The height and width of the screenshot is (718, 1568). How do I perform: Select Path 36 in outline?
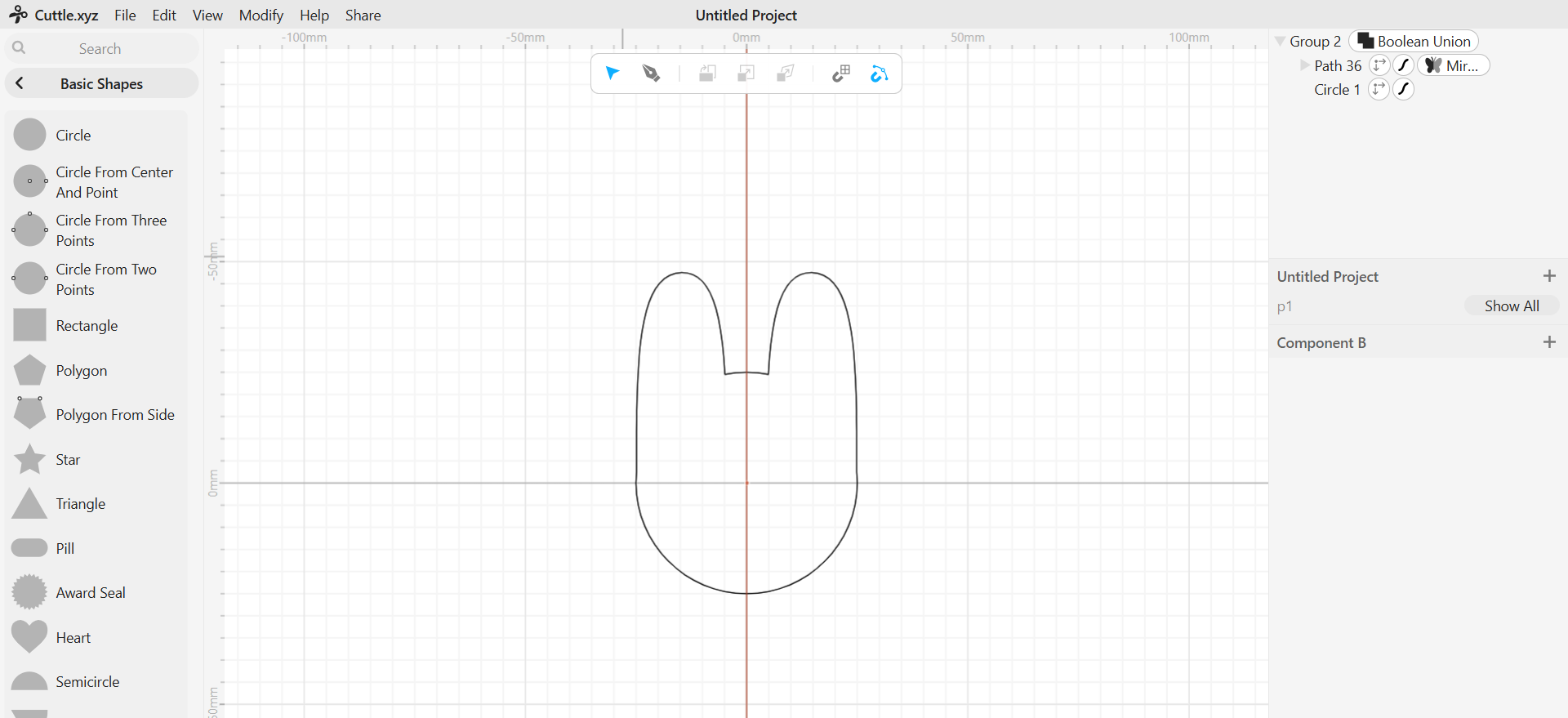coord(1338,65)
